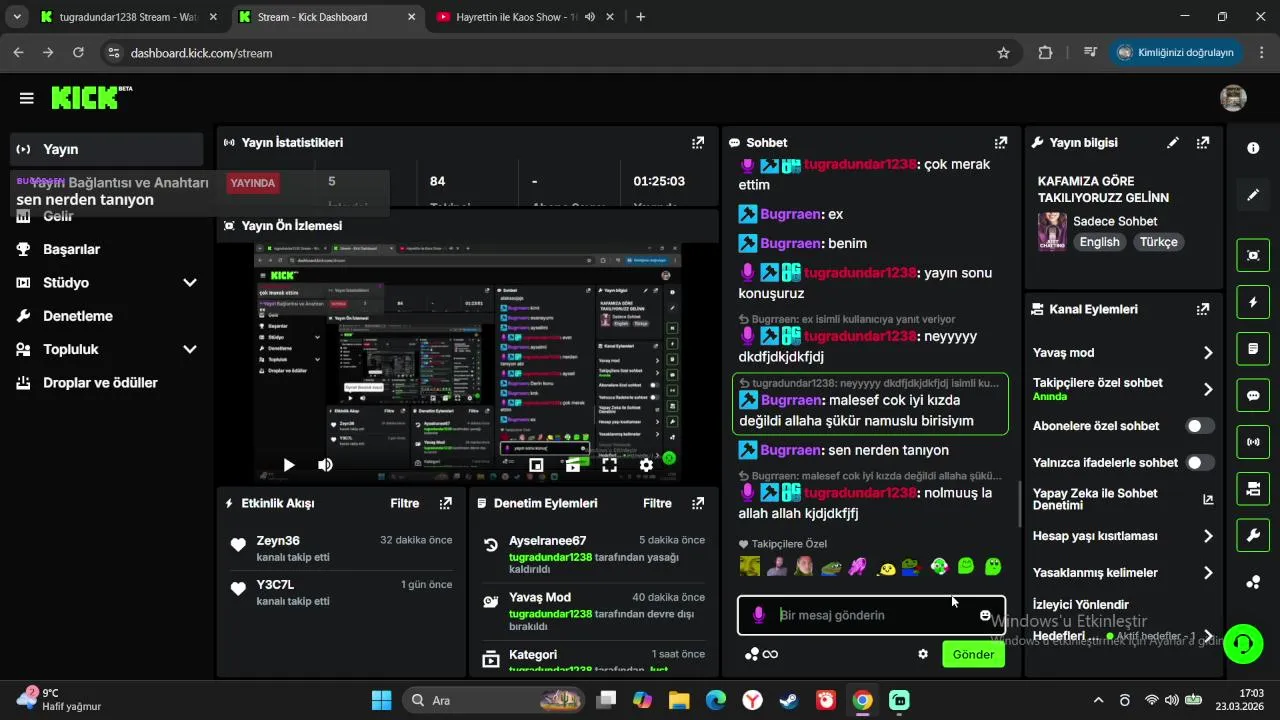
Task: Click the drops bubbles icon in right sidebar
Action: click(x=1253, y=582)
